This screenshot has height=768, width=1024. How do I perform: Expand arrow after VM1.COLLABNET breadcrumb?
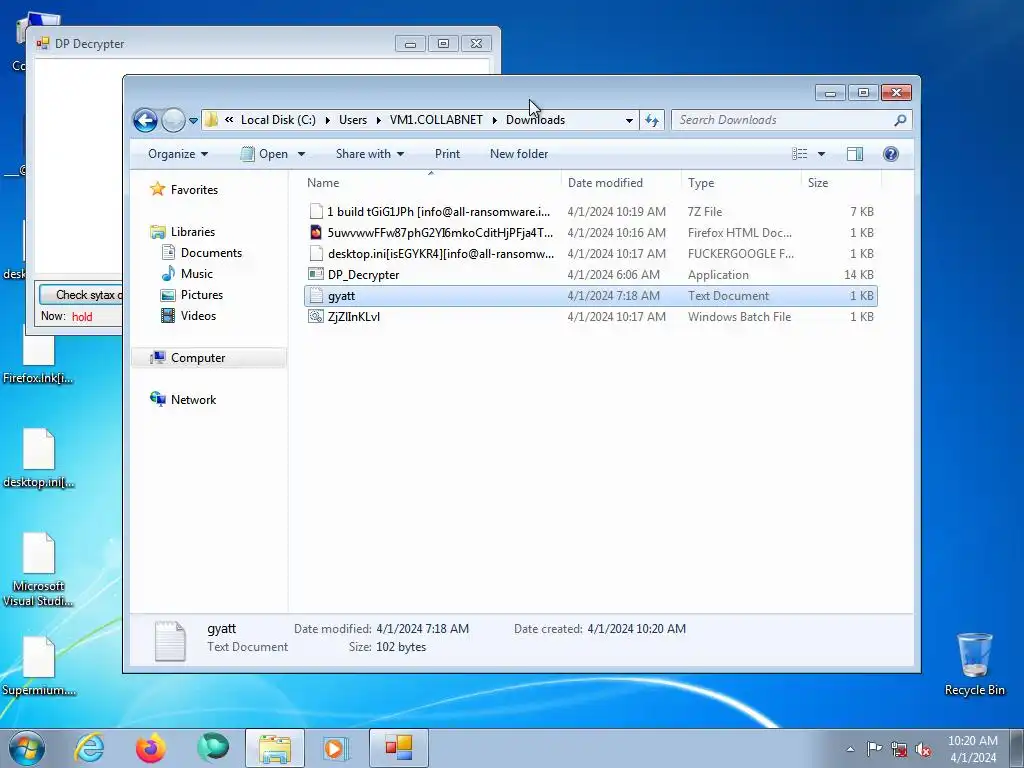494,120
